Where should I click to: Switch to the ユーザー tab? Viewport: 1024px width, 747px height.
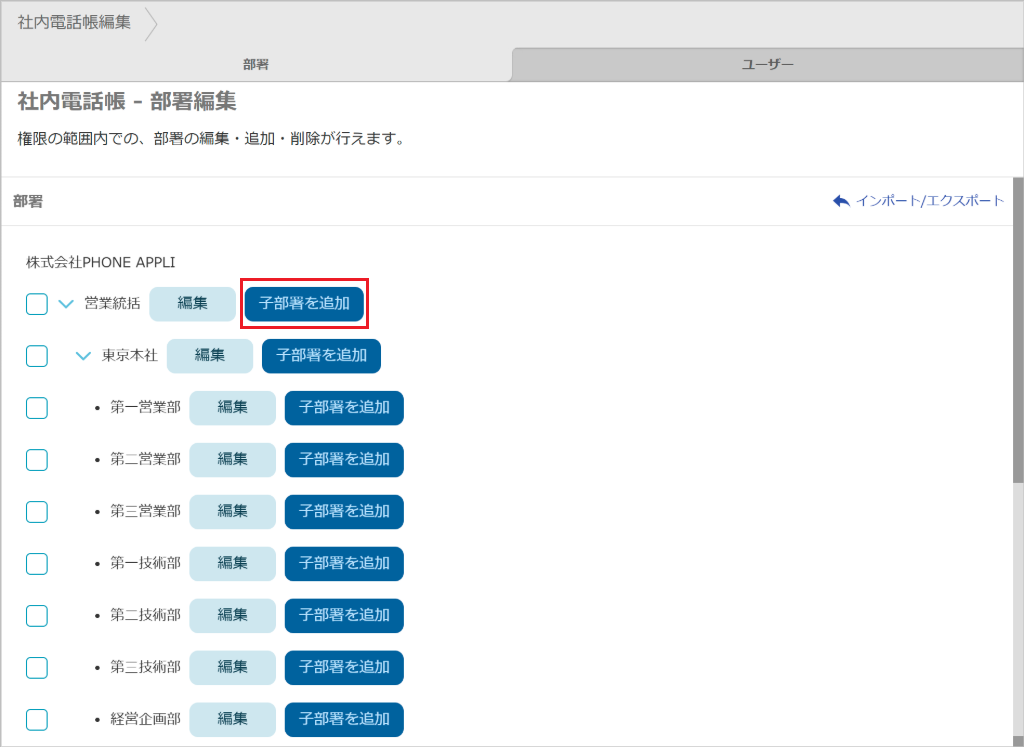(x=767, y=65)
